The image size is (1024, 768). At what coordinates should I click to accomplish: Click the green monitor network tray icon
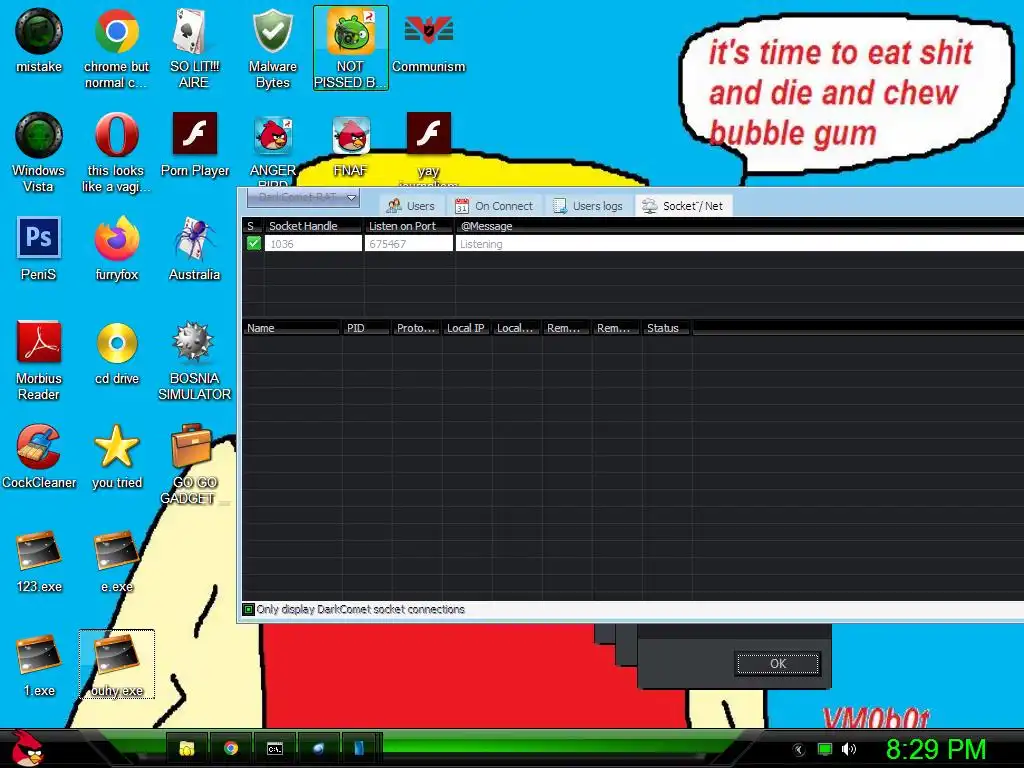pos(825,749)
